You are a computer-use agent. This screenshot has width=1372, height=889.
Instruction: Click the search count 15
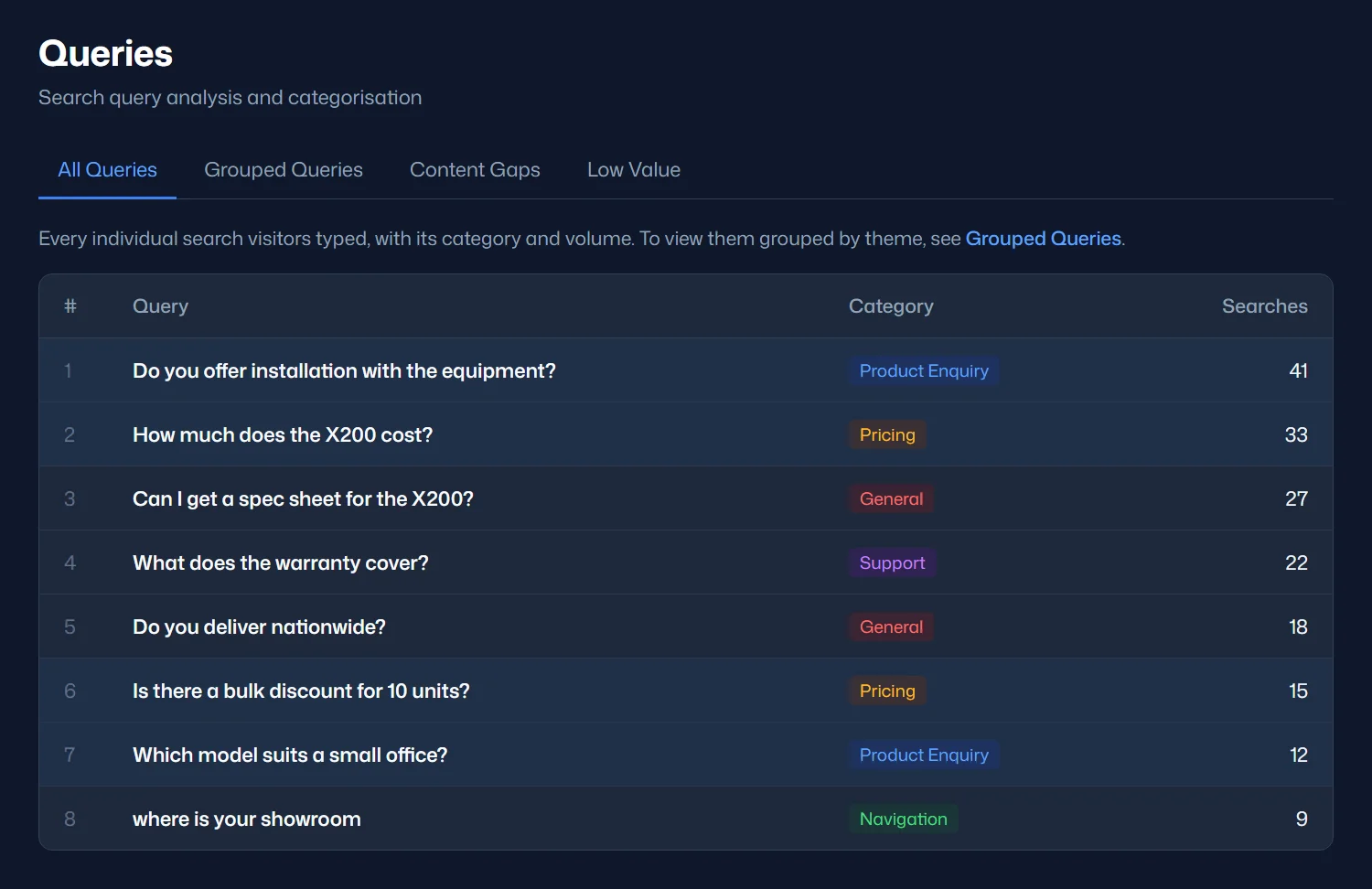pyautogui.click(x=1298, y=691)
